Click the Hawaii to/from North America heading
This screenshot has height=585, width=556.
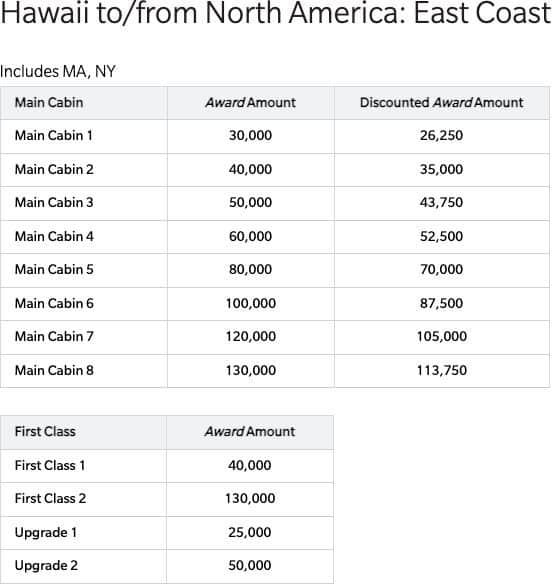click(x=276, y=13)
